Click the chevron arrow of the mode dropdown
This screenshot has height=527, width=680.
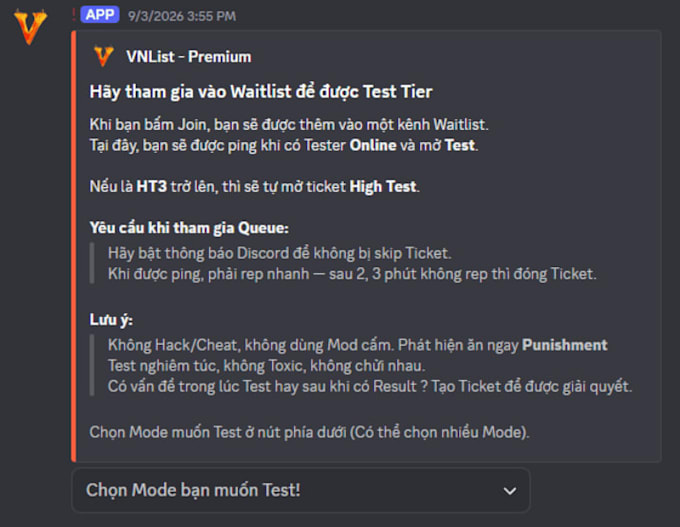[510, 491]
